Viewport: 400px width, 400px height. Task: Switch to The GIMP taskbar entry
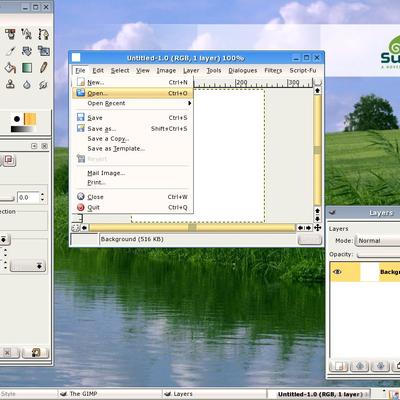pyautogui.click(x=110, y=394)
